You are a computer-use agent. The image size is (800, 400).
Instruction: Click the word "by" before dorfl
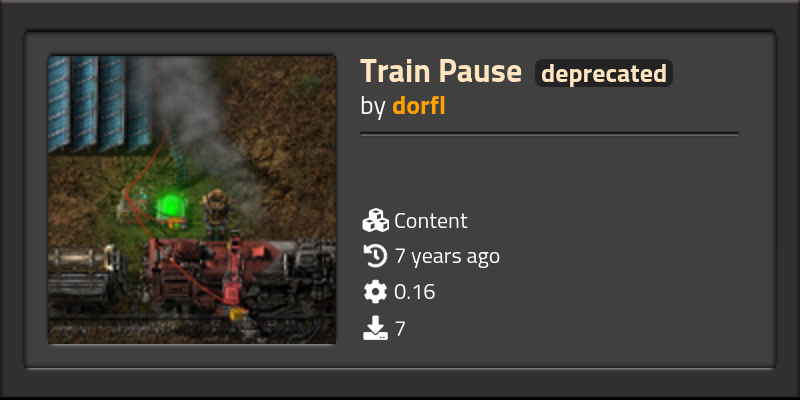click(372, 107)
